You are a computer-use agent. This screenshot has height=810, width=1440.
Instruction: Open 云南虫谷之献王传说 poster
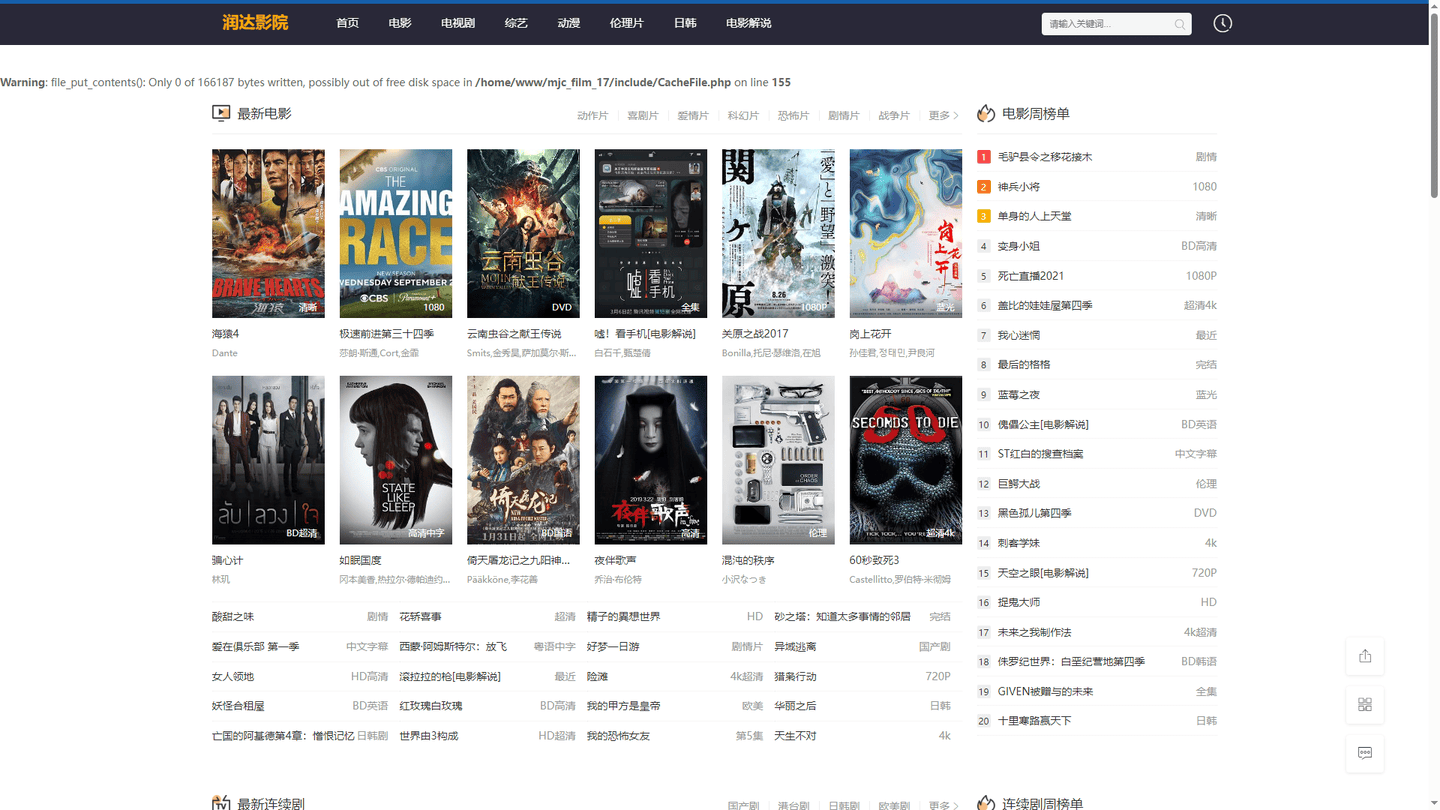click(523, 233)
